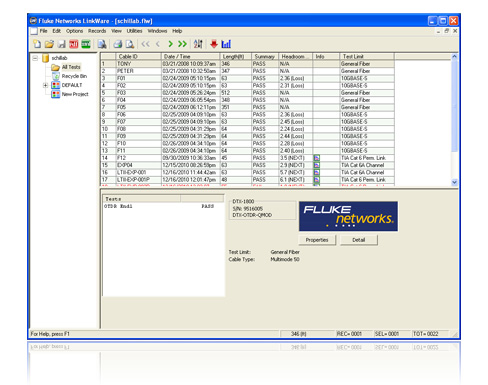This screenshot has width=488, height=385.
Task: Select the F12 record row
Action: [x=247, y=158]
